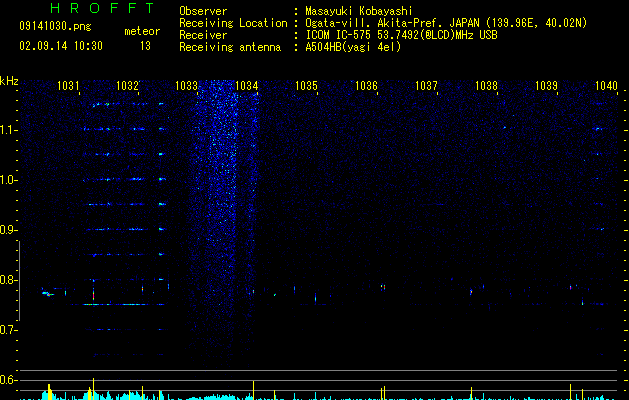Image resolution: width=629 pixels, height=400 pixels.
Task: Click the kHz axis unit label
Action: 9,81
